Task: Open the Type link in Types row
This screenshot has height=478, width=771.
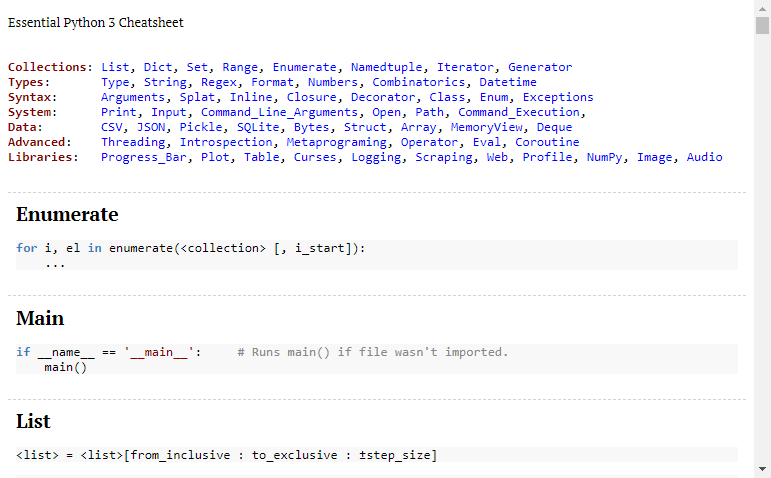Action: coord(115,82)
